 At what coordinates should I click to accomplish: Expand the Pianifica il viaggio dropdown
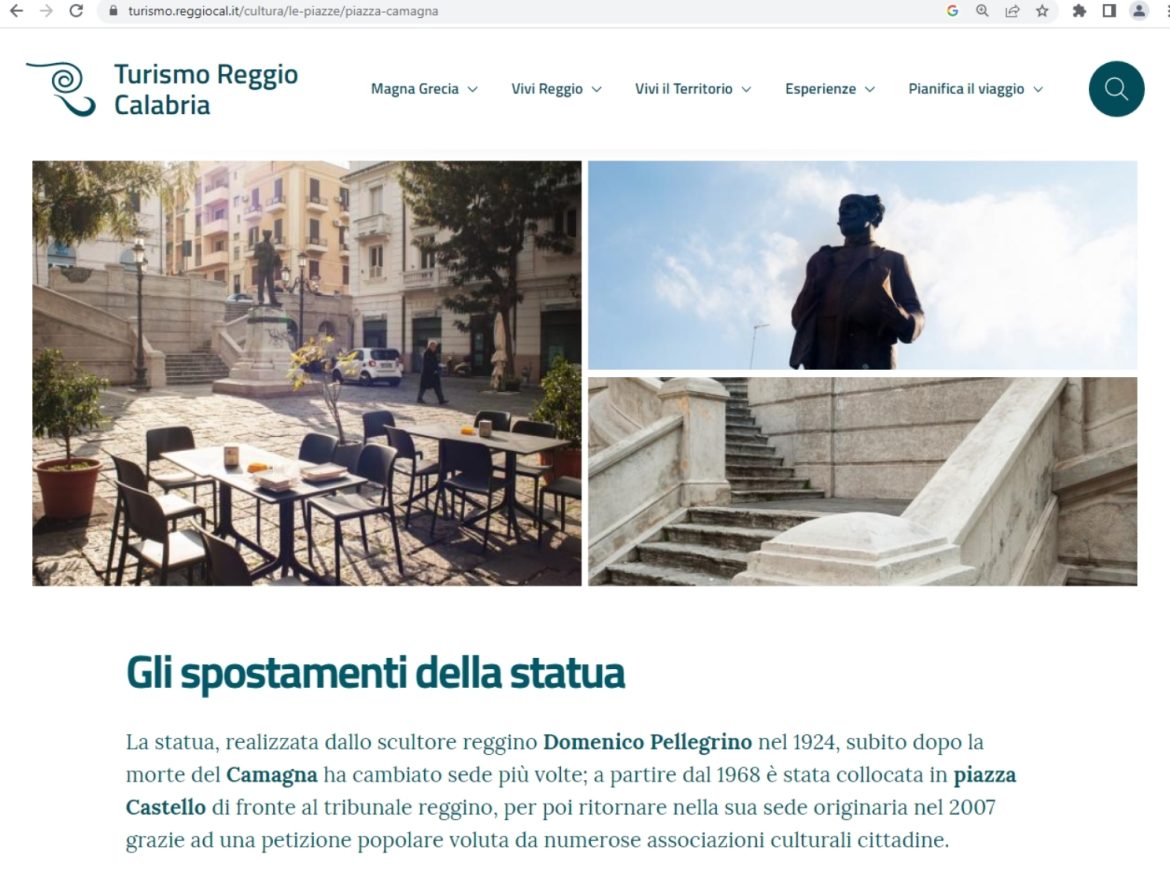pyautogui.click(x=975, y=89)
